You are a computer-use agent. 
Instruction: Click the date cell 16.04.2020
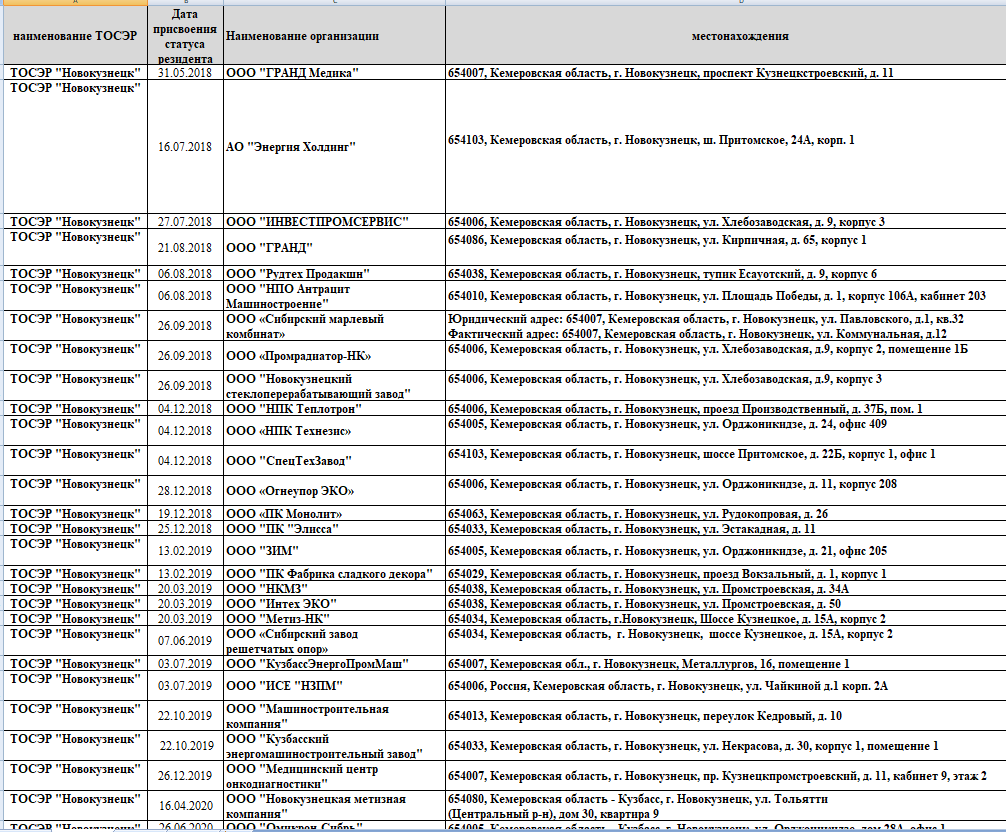(185, 805)
